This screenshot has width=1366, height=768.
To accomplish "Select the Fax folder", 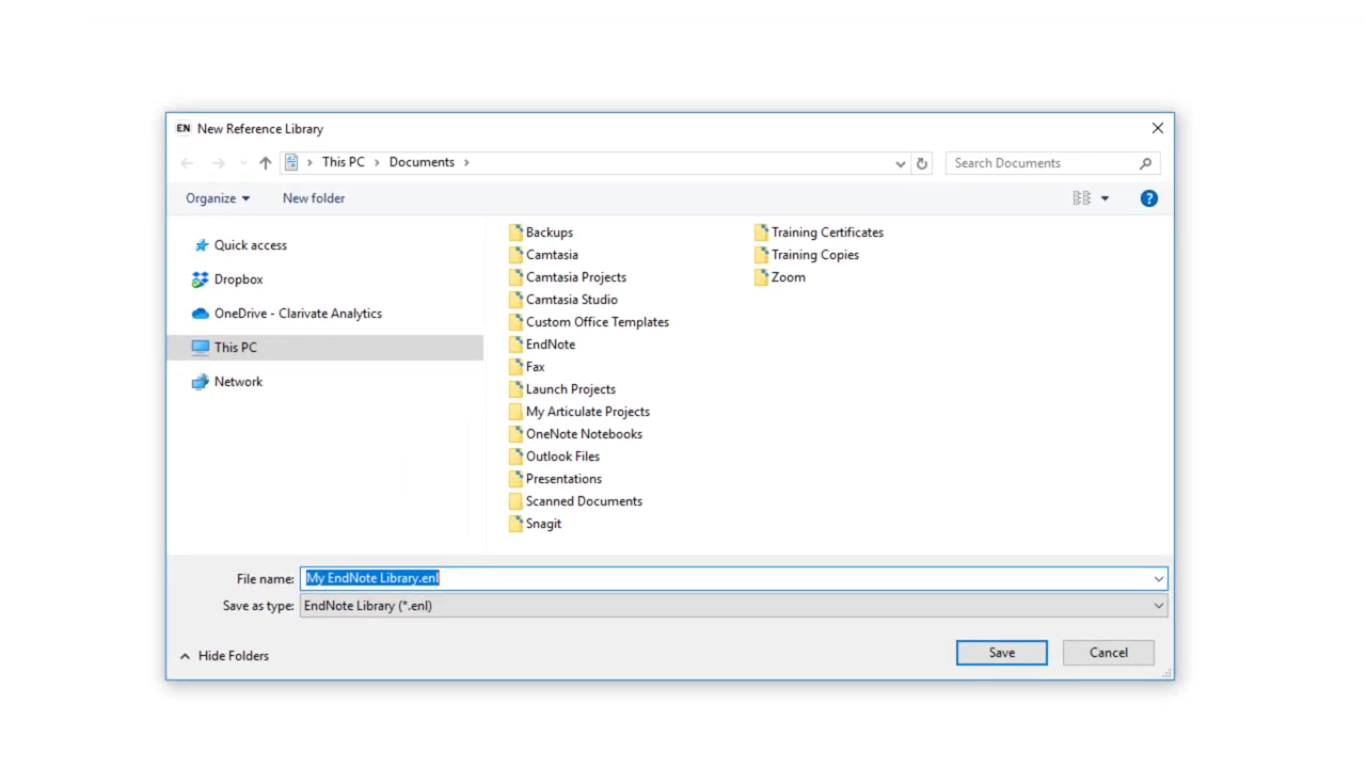I will coord(526,367).
